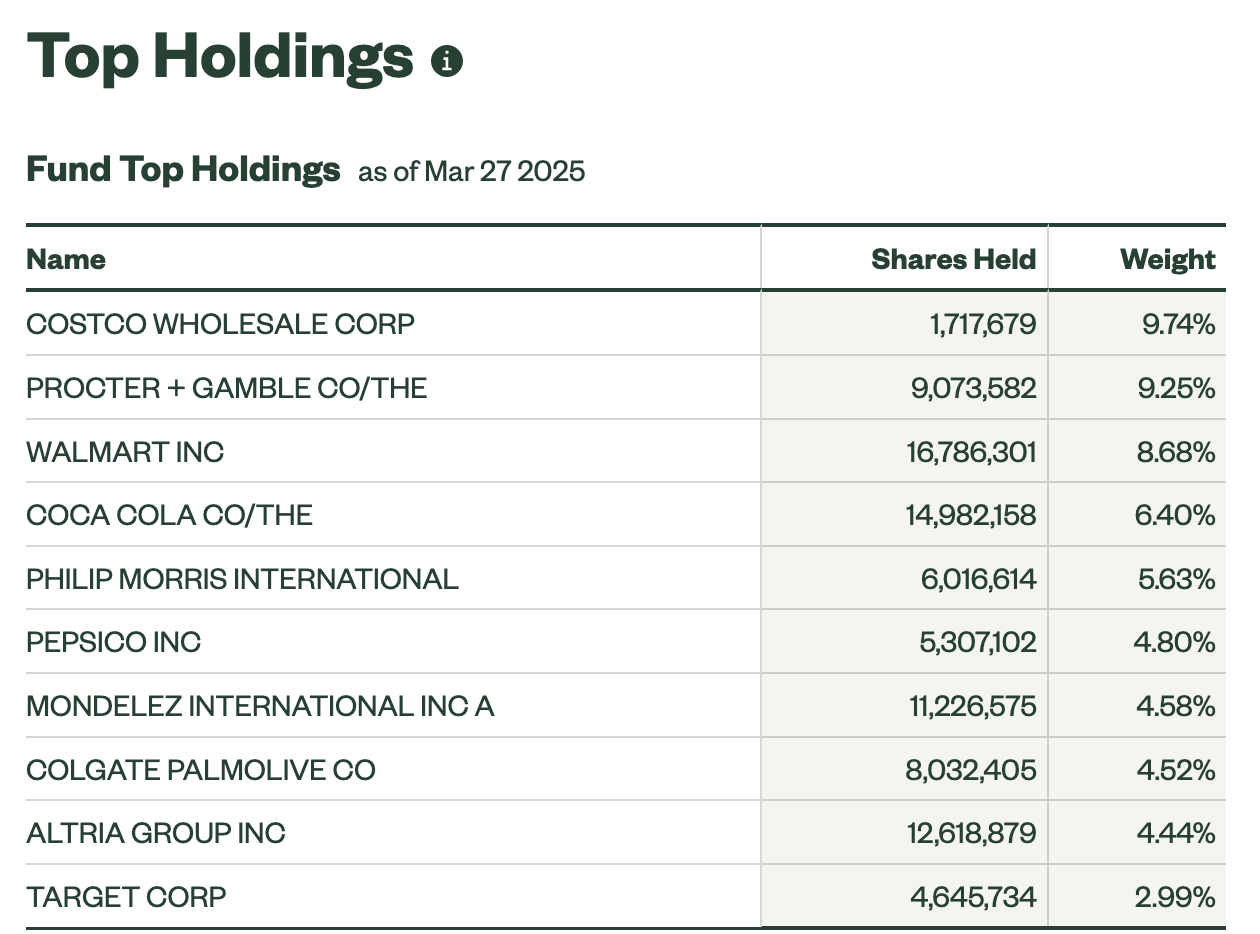Select the COSTCO WHOLESALE CORP row name

(221, 324)
